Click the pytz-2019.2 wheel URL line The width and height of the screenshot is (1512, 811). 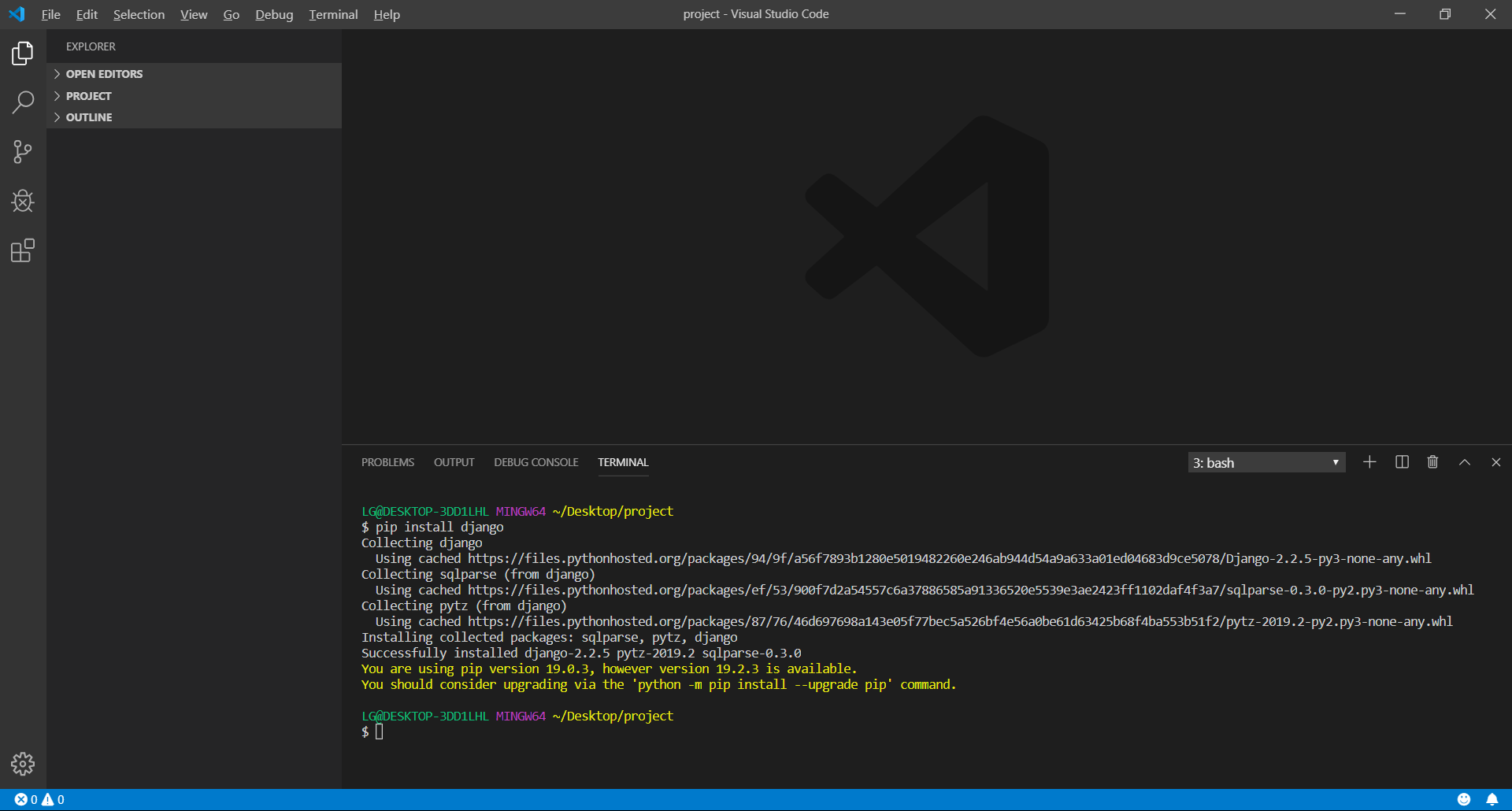(x=913, y=621)
